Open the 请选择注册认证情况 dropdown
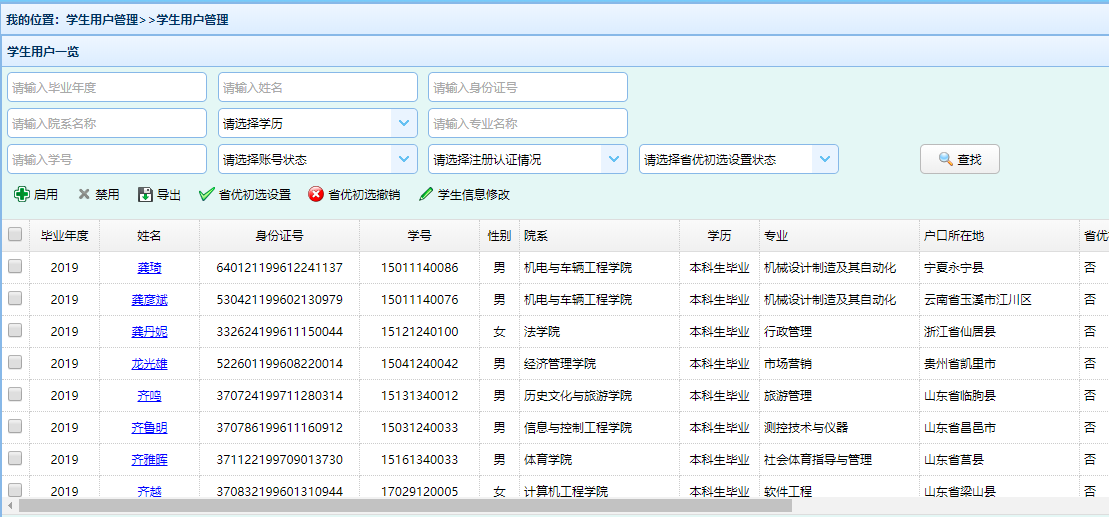Screen dimensions: 1109x517 coord(613,159)
